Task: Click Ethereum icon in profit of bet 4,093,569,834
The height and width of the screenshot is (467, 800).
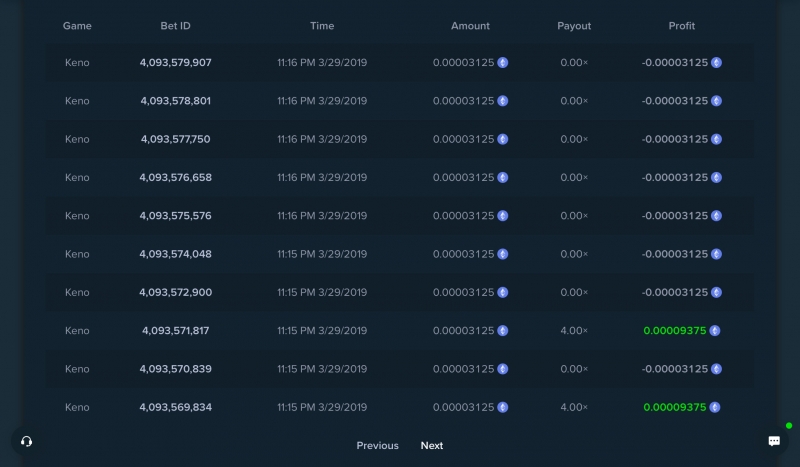Action: (x=715, y=407)
